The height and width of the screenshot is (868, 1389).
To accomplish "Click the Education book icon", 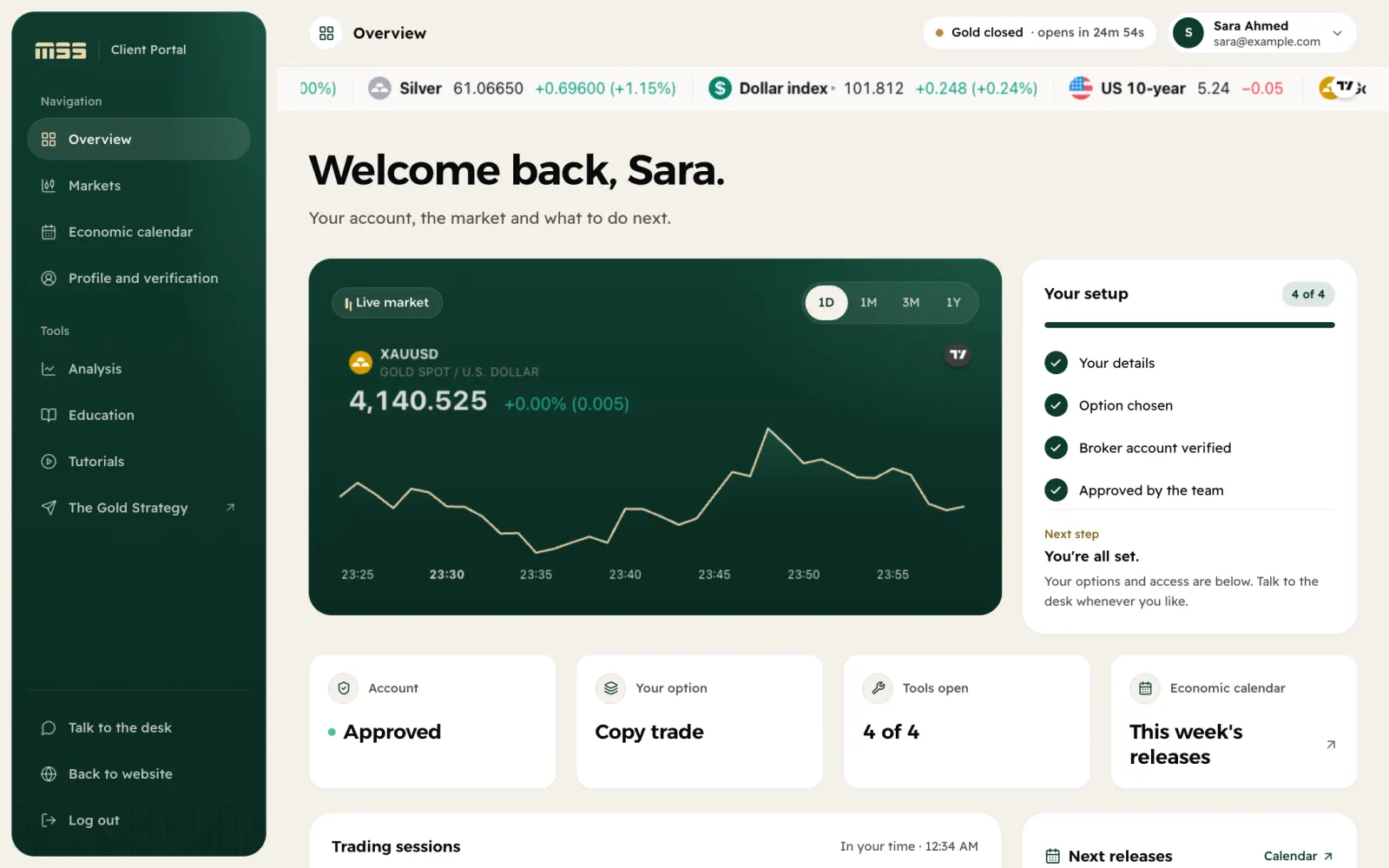I will [49, 415].
